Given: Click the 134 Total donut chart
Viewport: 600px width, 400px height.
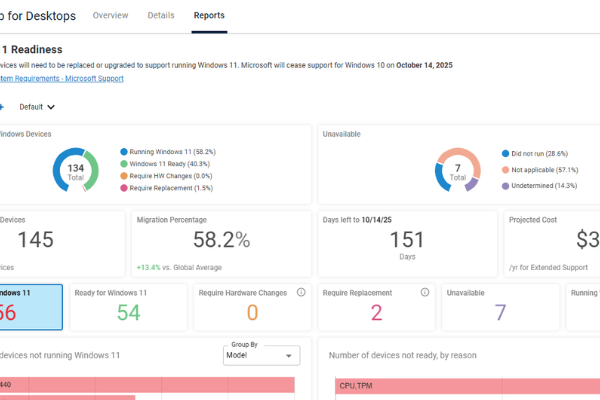Looking at the screenshot, I should (x=76, y=170).
